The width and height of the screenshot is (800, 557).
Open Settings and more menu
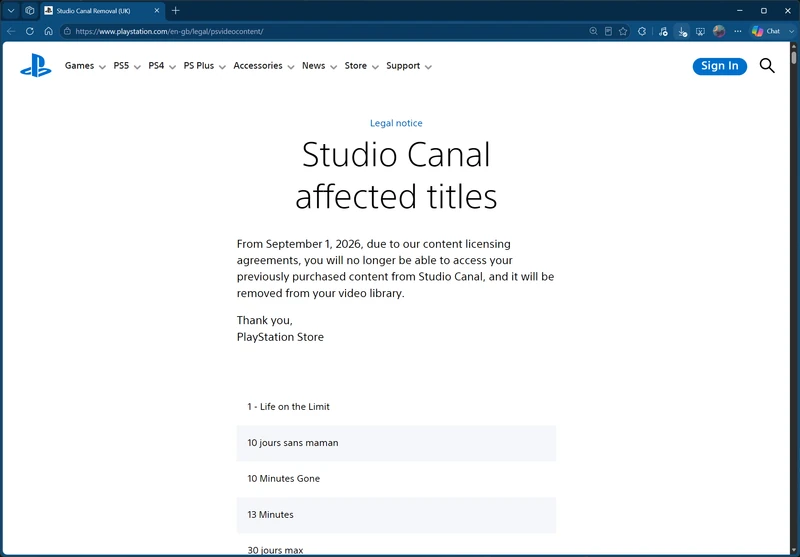pyautogui.click(x=738, y=31)
